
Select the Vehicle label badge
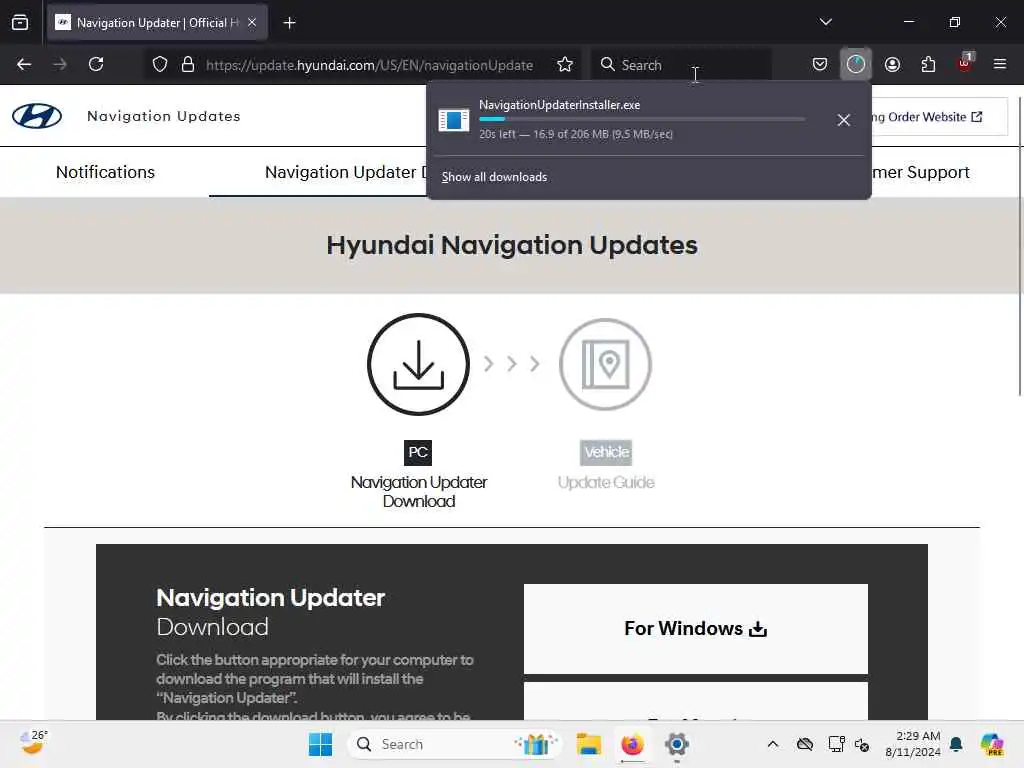[x=606, y=452]
